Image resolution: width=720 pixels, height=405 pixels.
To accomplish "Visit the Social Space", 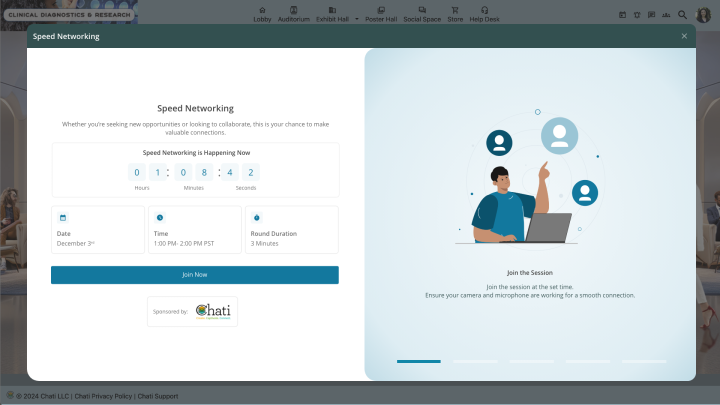I will [x=422, y=14].
